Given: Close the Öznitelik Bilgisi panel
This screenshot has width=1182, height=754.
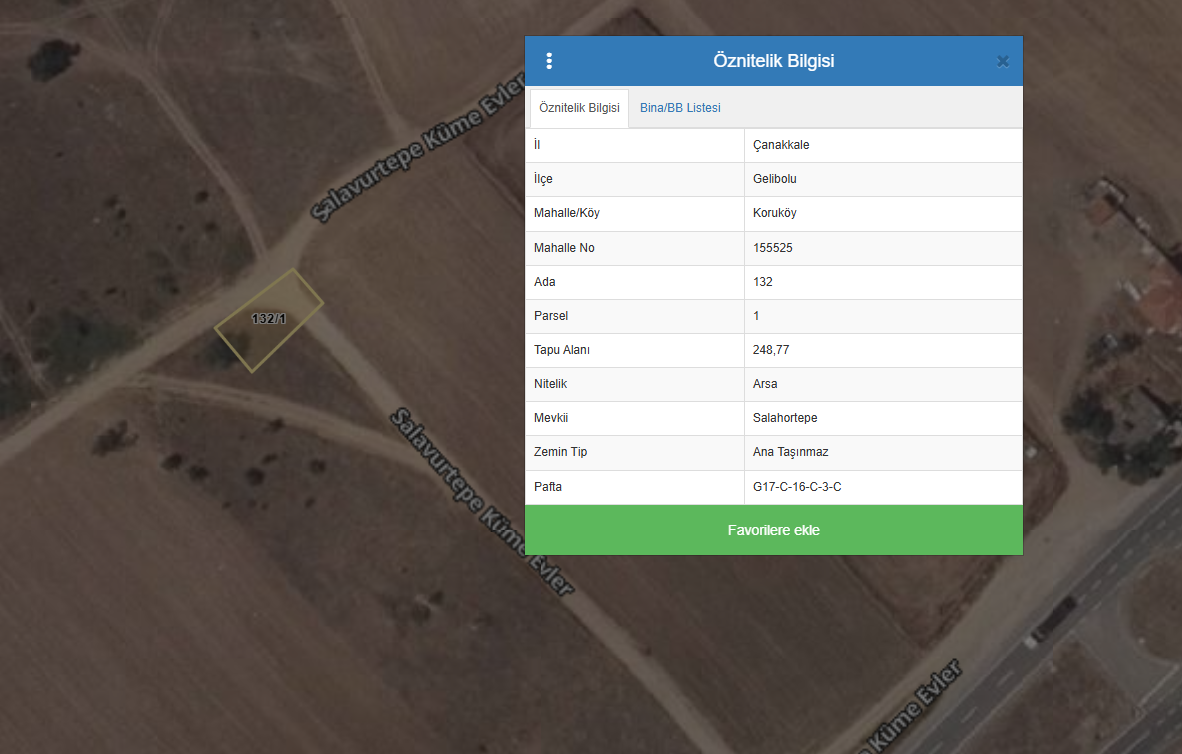Looking at the screenshot, I should (1003, 61).
